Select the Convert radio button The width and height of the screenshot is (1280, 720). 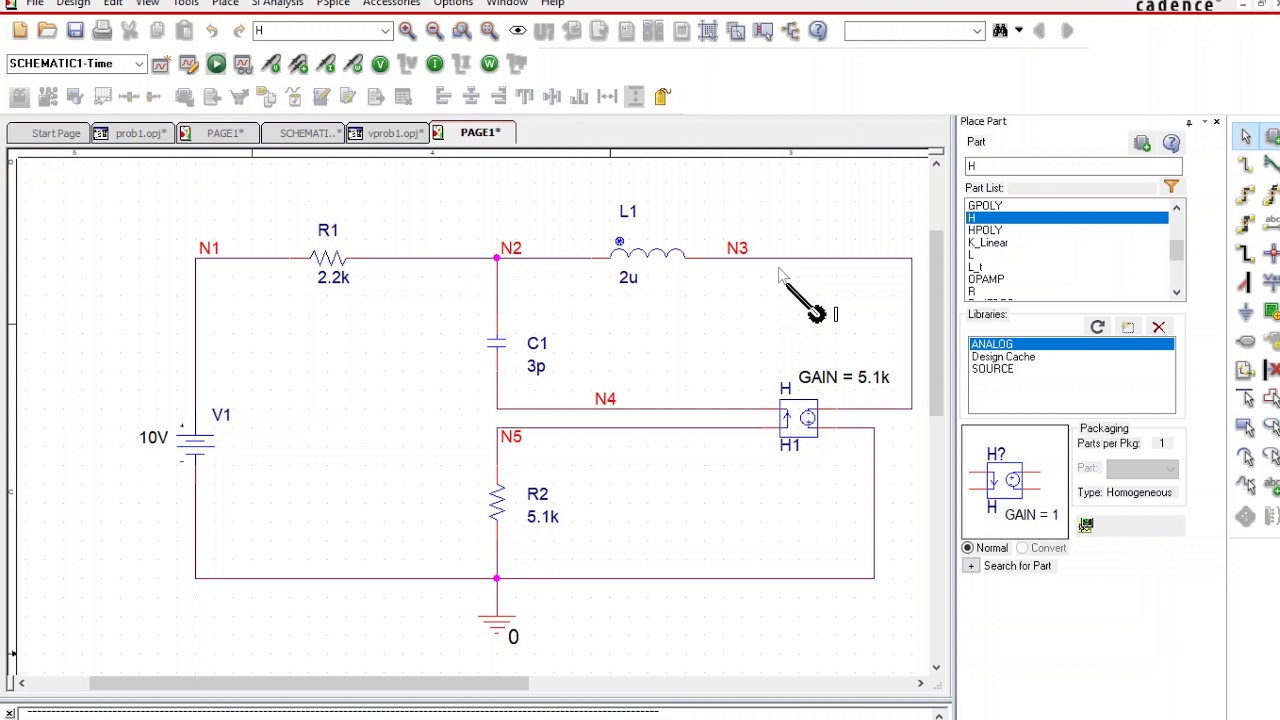pos(1022,548)
